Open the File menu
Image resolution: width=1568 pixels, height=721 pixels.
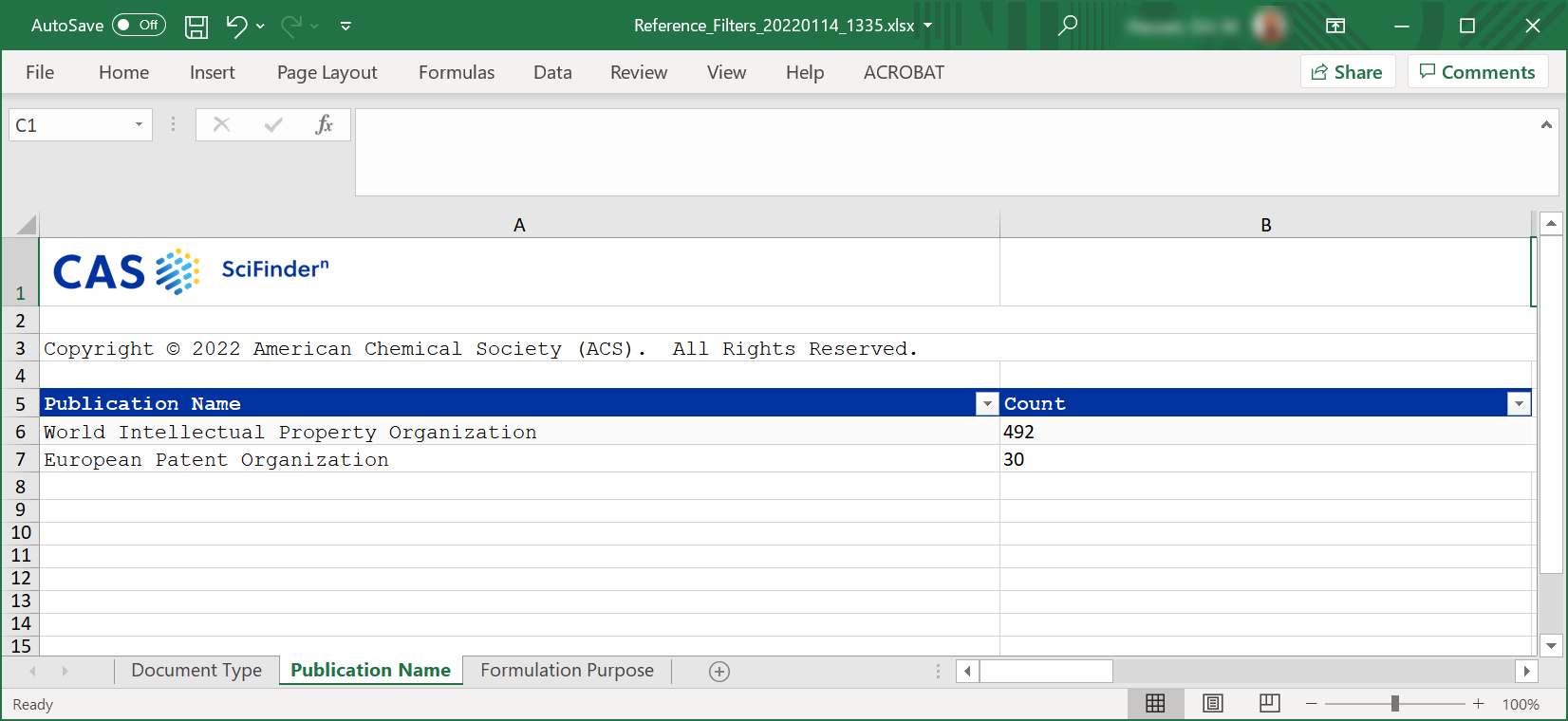click(40, 72)
